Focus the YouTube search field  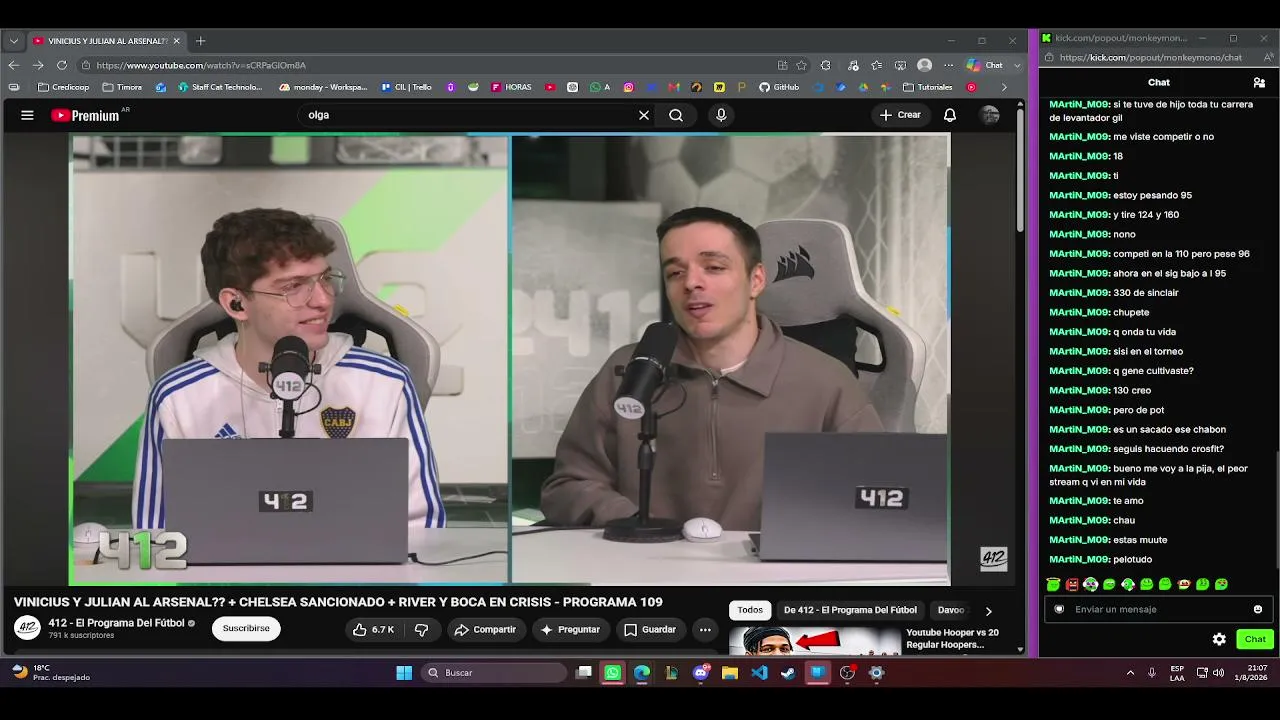click(470, 115)
